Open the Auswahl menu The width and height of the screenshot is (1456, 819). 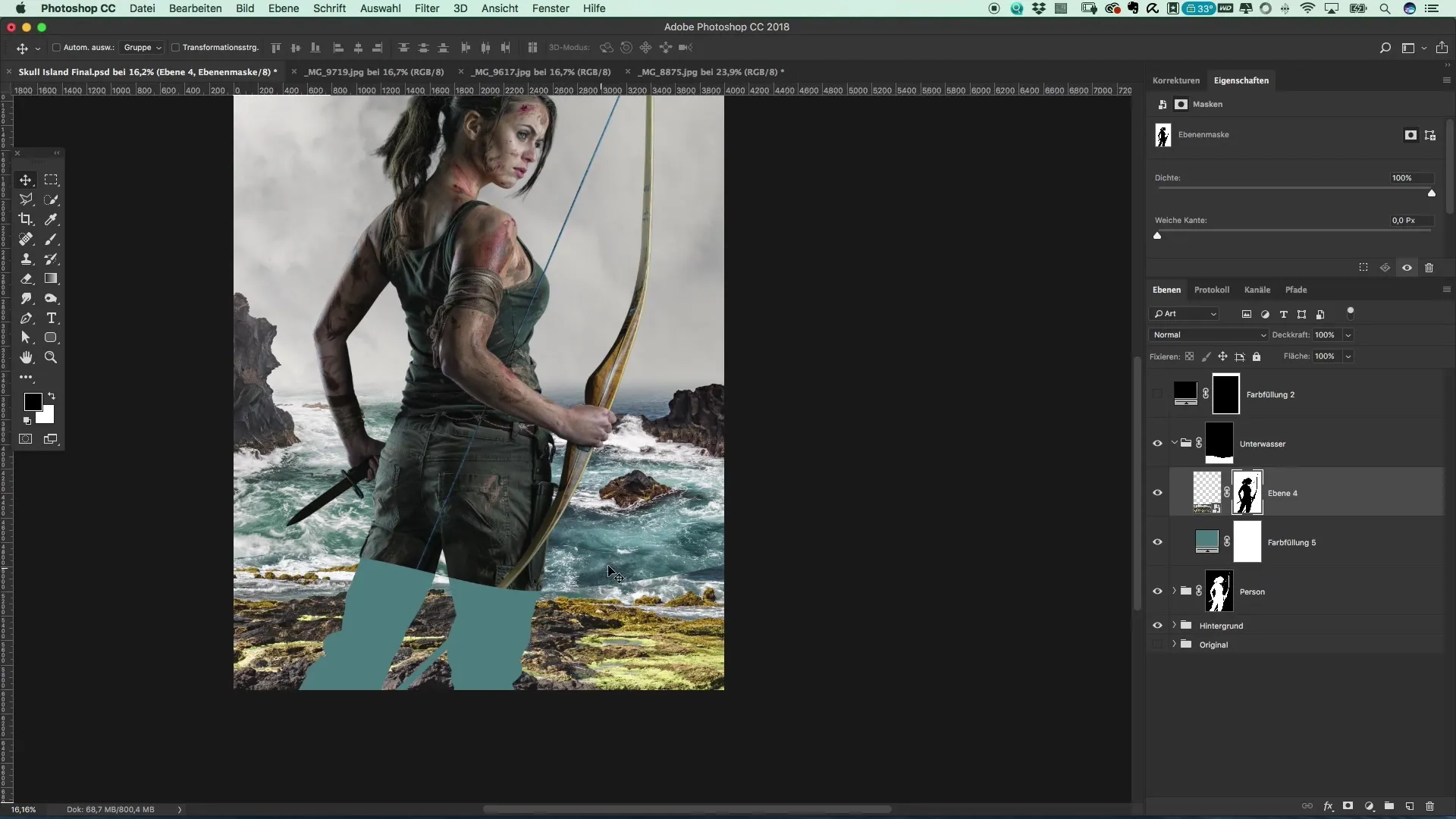point(380,8)
